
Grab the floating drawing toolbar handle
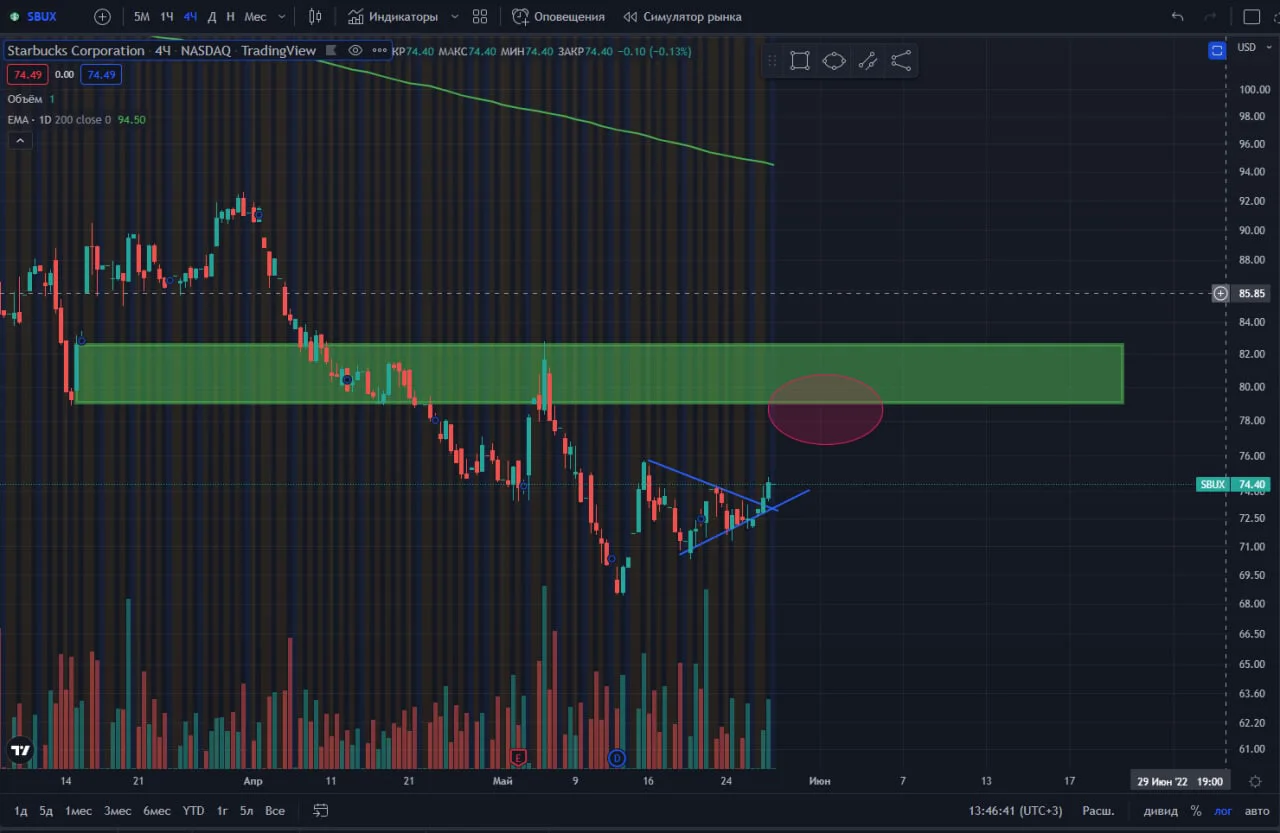click(771, 61)
